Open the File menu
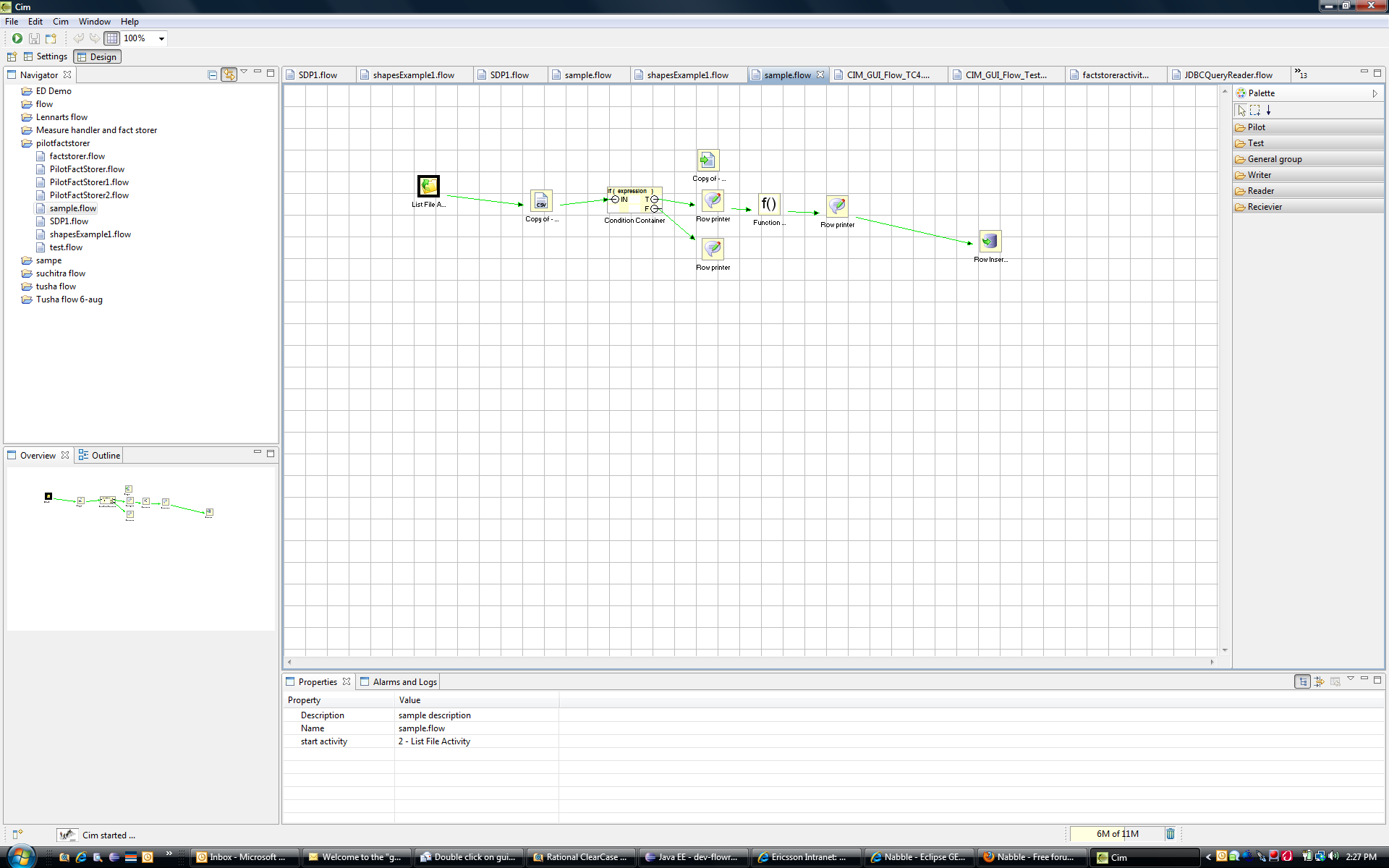The height and width of the screenshot is (868, 1389). [x=12, y=22]
